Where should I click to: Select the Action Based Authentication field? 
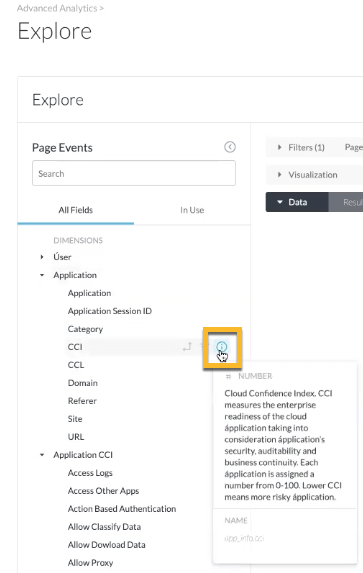click(122, 509)
